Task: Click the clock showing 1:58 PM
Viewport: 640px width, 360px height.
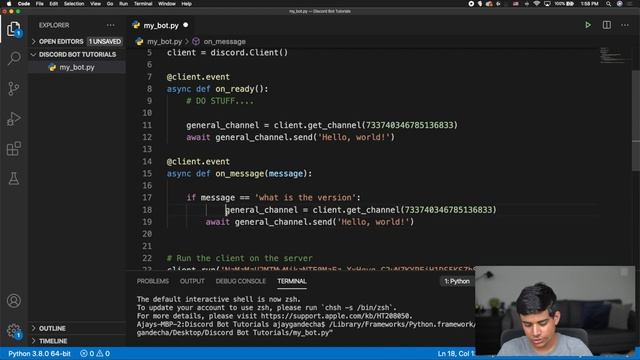Action: tap(589, 4)
